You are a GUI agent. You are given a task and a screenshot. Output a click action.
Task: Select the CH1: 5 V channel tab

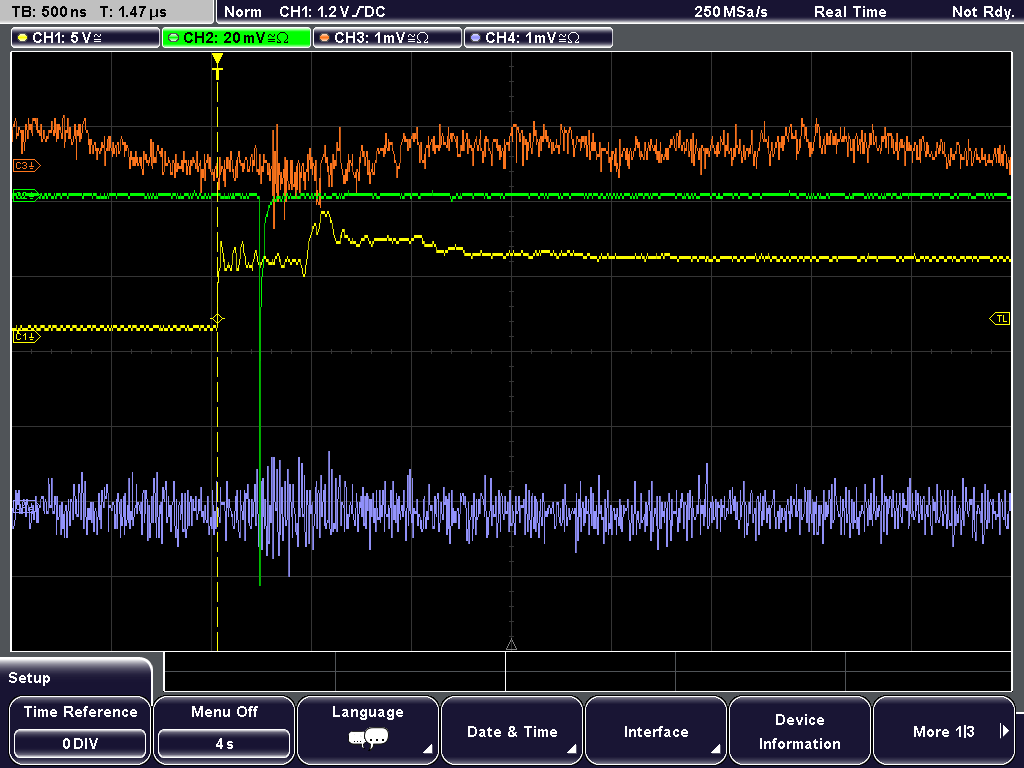click(x=86, y=38)
